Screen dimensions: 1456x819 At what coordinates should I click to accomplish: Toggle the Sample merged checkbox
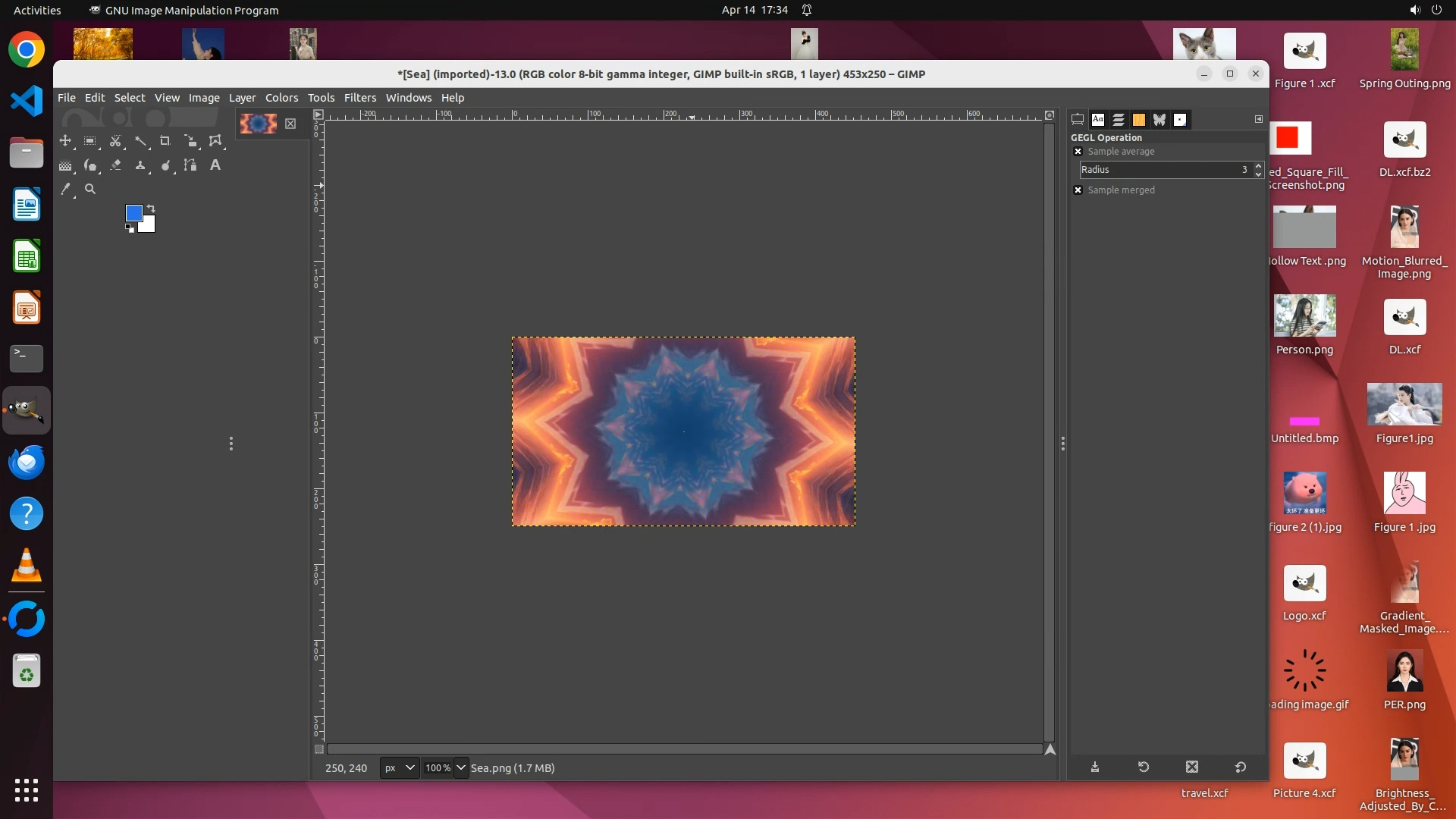click(1078, 190)
